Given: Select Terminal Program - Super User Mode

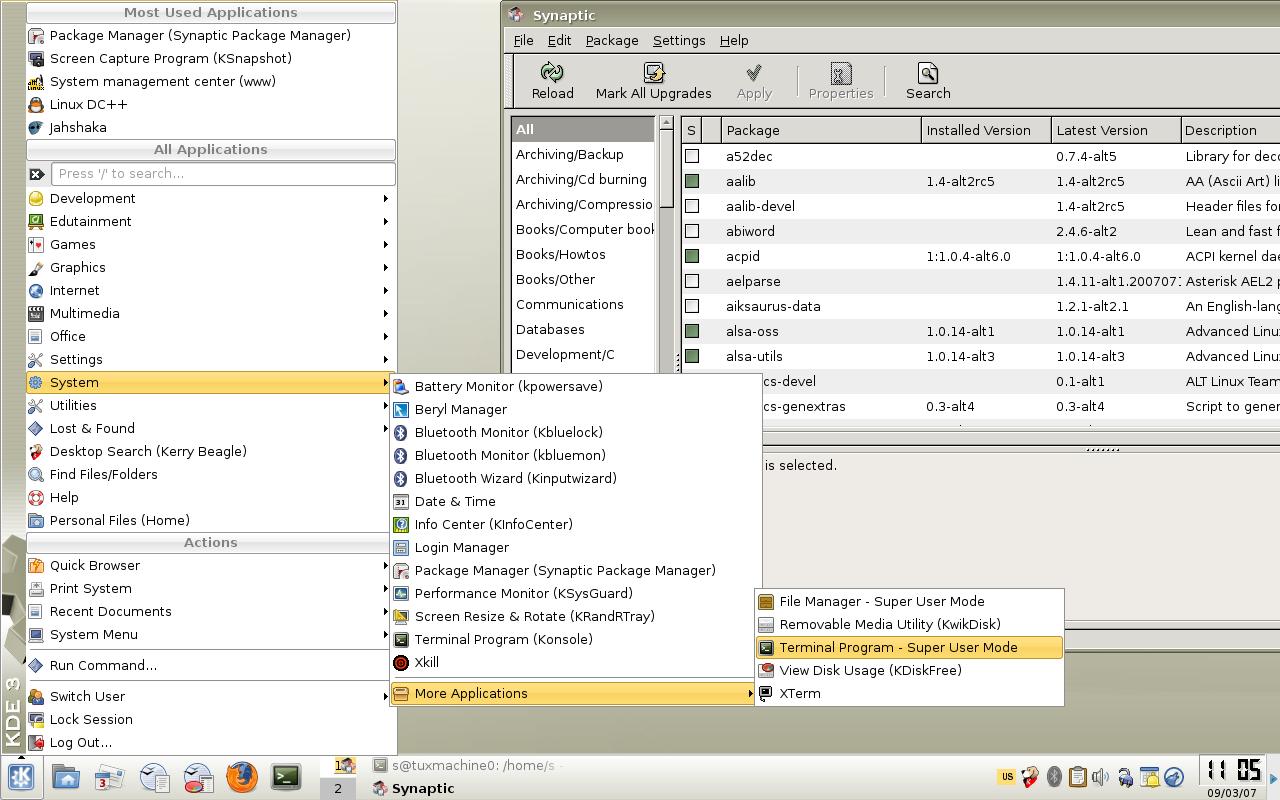Looking at the screenshot, I should (909, 647).
